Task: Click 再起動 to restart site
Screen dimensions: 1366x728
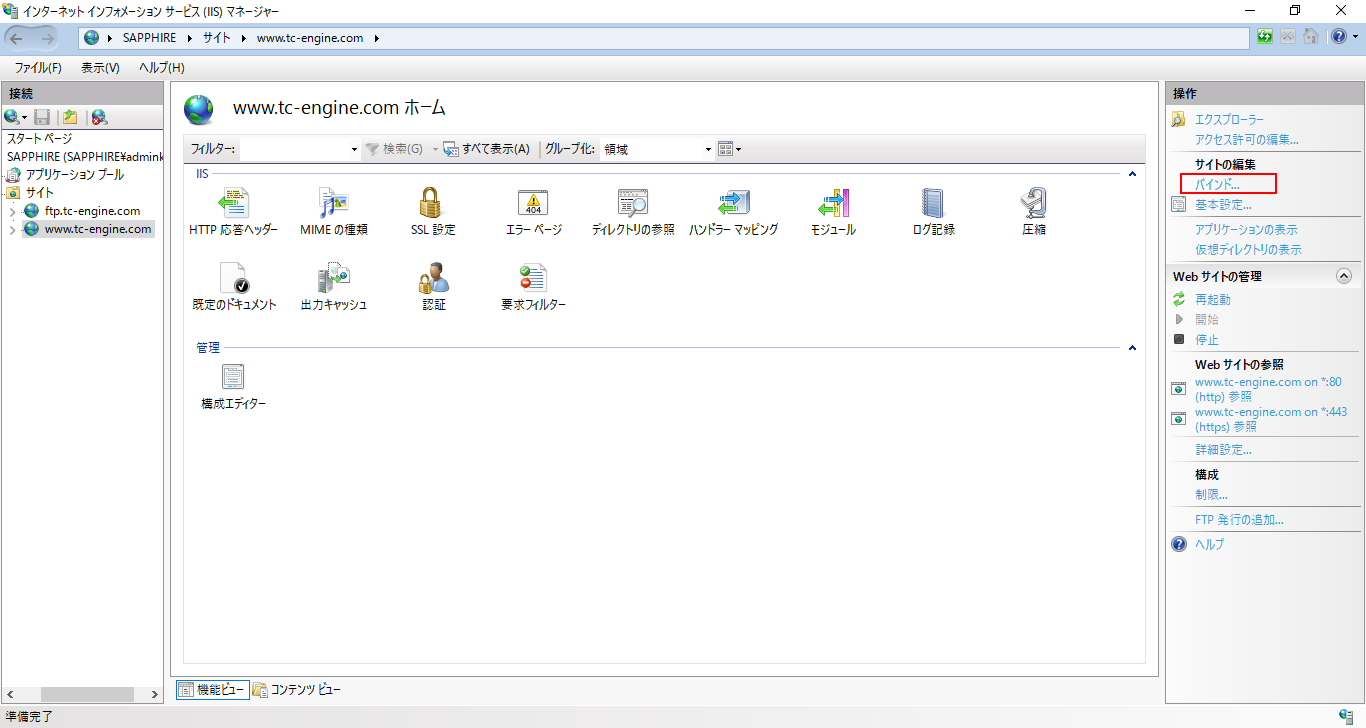Action: point(1212,299)
